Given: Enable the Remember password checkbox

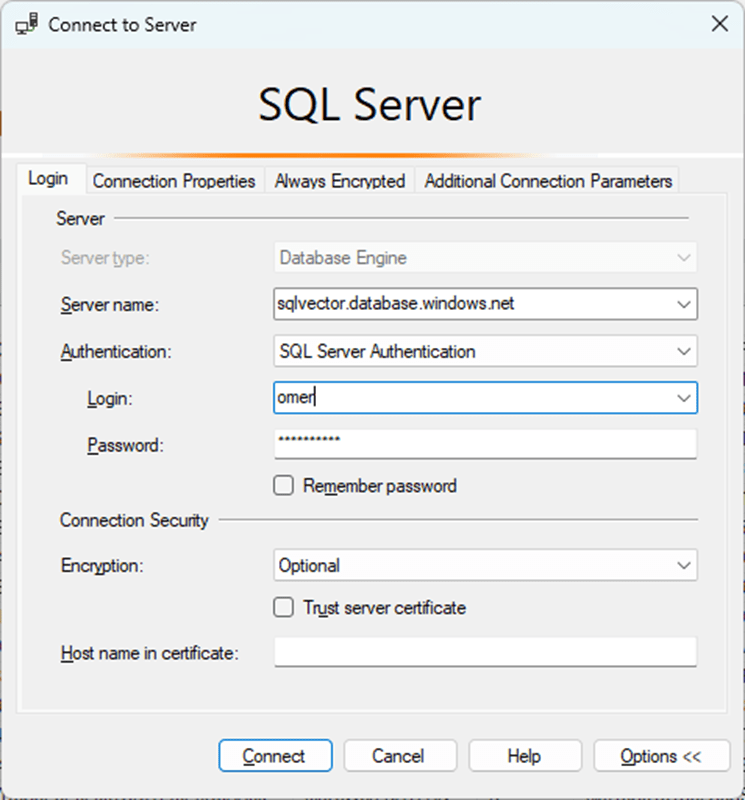Looking at the screenshot, I should tap(284, 486).
